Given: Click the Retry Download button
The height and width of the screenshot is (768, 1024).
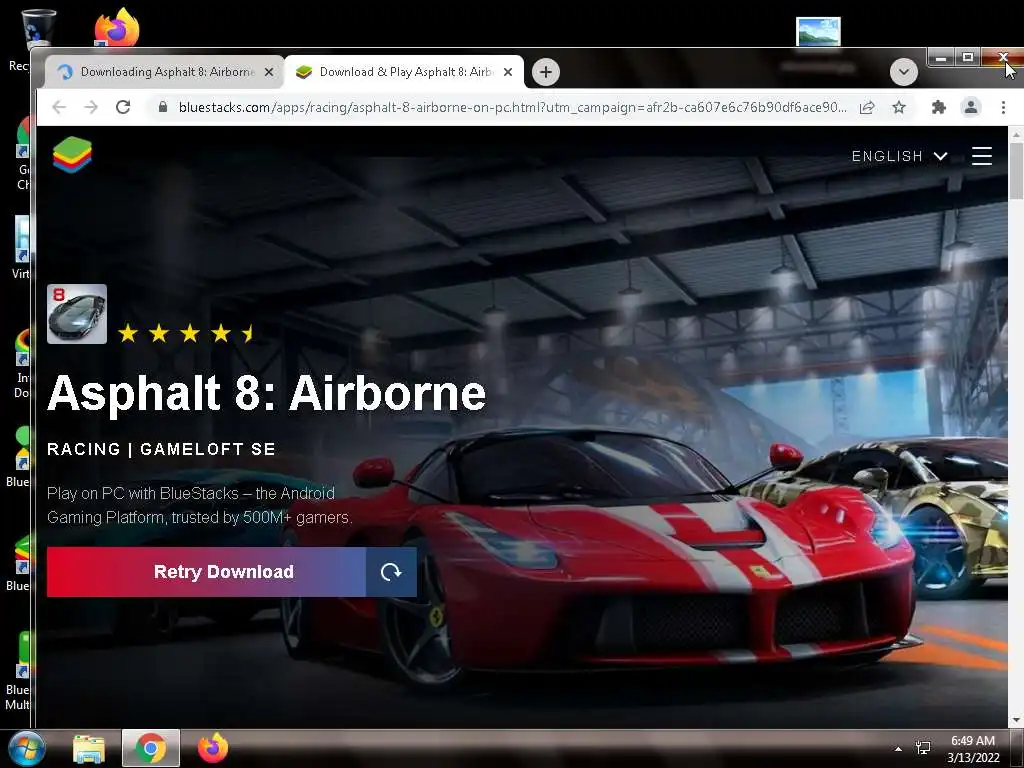Looking at the screenshot, I should 206,572.
